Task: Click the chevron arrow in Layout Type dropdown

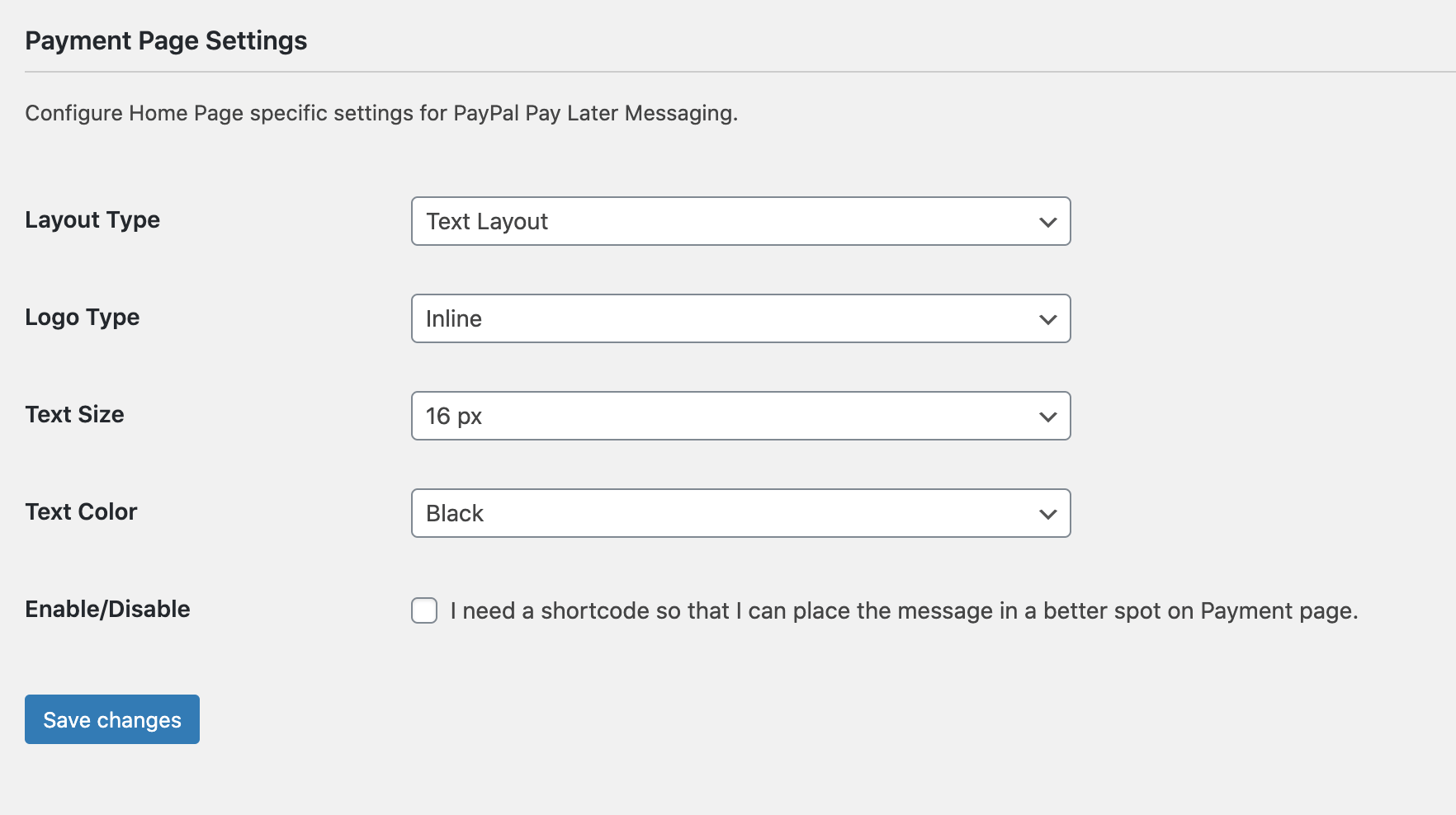Action: pos(1047,222)
